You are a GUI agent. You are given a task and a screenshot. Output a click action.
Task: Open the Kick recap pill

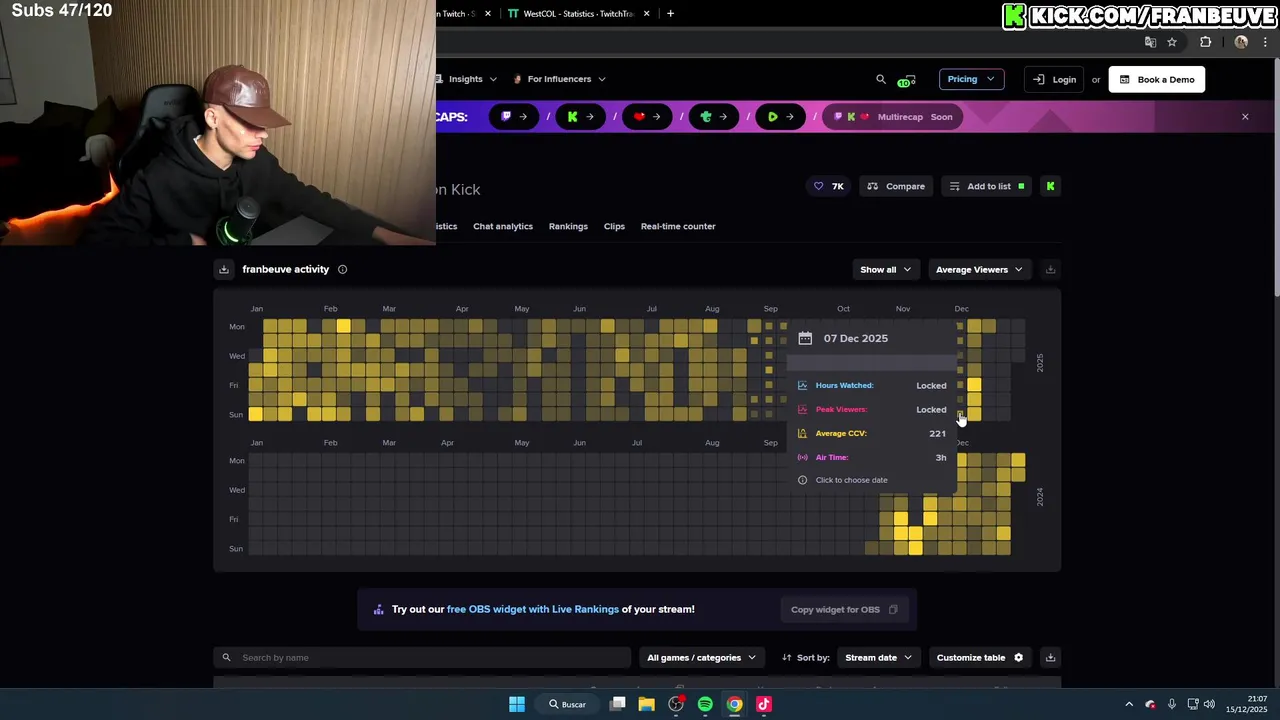click(x=581, y=117)
